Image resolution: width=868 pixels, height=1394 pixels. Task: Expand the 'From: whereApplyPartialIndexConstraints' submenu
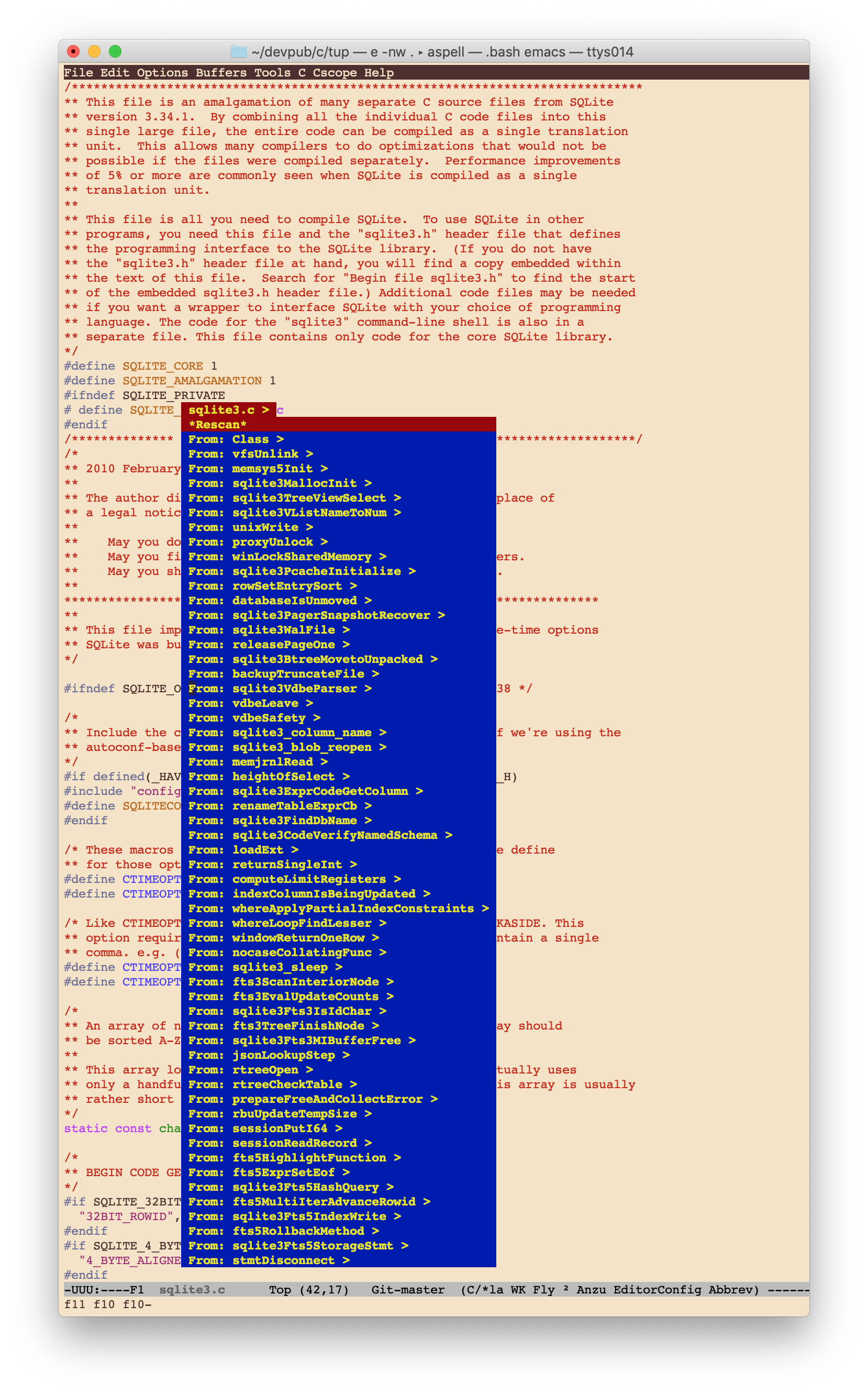point(339,908)
